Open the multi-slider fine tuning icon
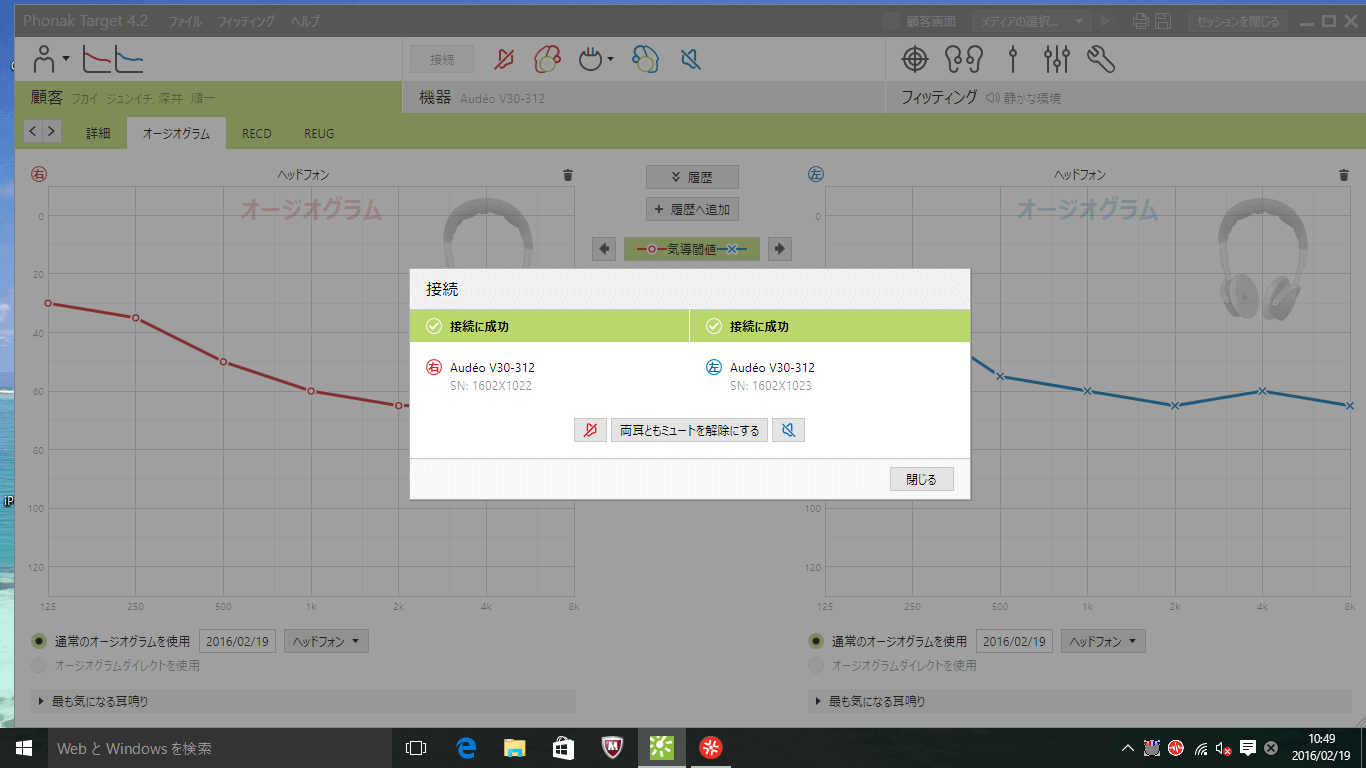This screenshot has height=768, width=1366. pos(1057,60)
